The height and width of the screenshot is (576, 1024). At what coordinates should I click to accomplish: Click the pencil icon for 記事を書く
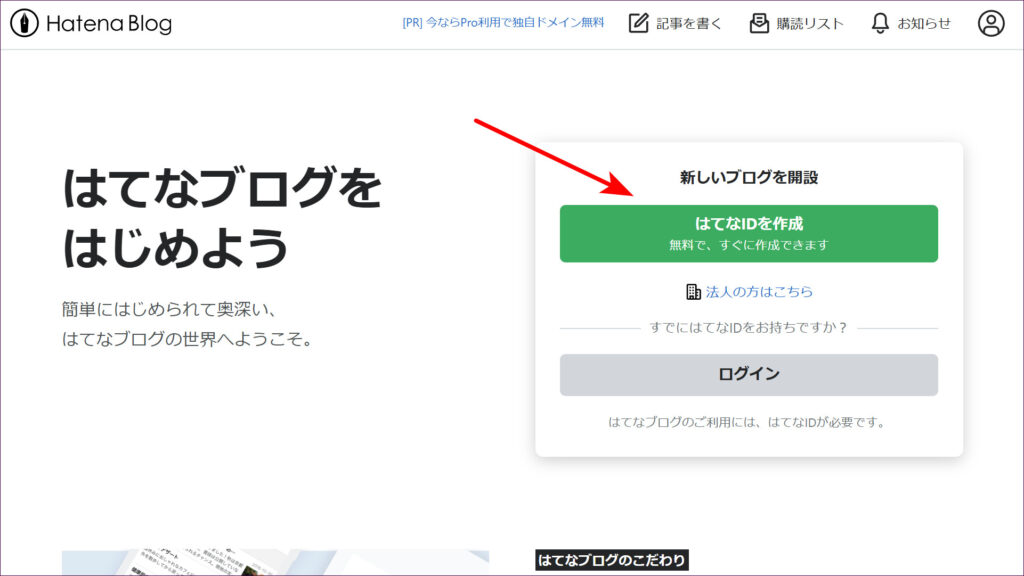pos(639,23)
